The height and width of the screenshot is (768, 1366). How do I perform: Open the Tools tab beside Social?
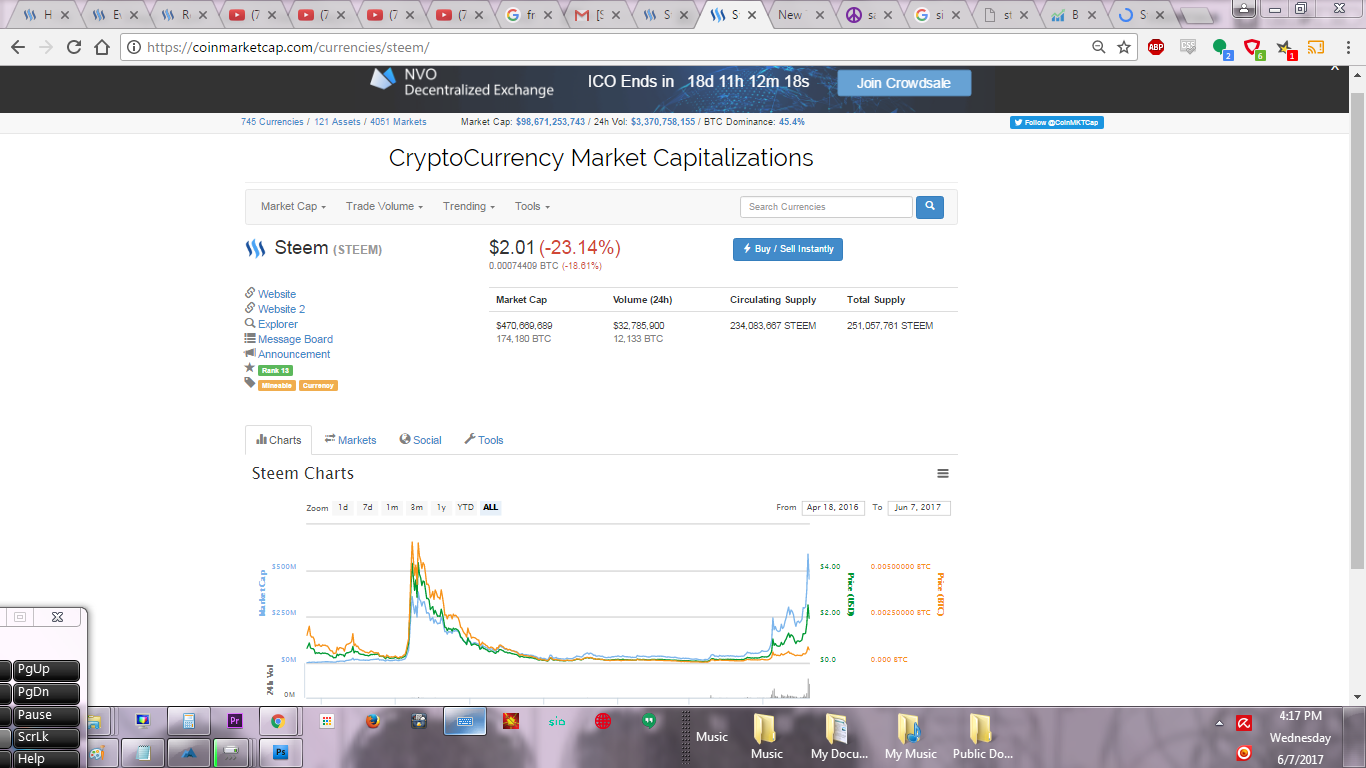(484, 440)
